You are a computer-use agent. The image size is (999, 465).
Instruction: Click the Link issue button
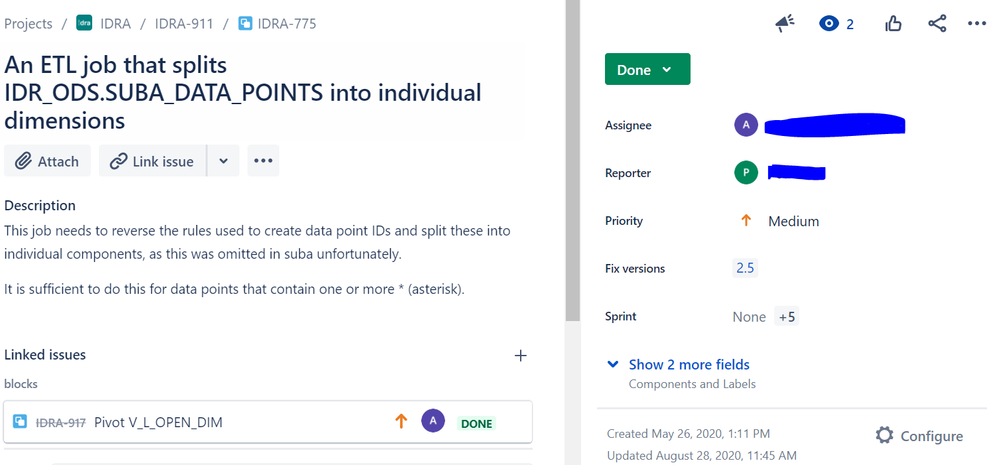pos(152,161)
